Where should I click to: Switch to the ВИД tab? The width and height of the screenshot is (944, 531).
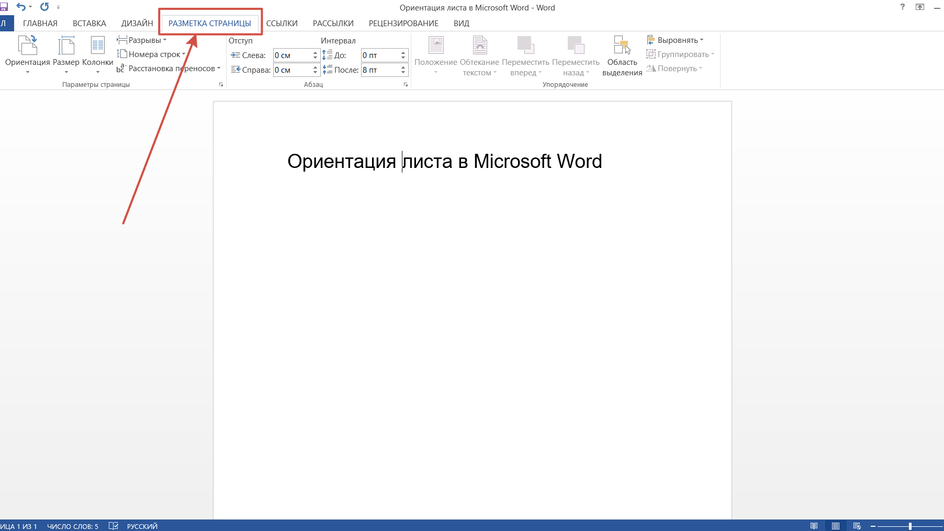461,23
